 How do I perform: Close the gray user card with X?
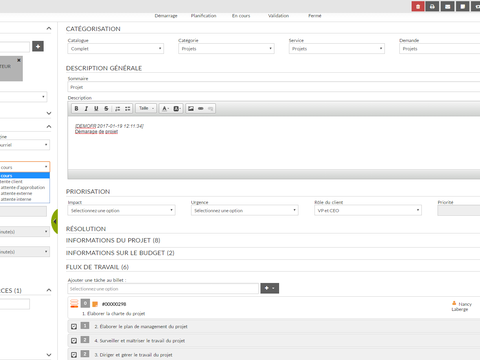[19, 60]
